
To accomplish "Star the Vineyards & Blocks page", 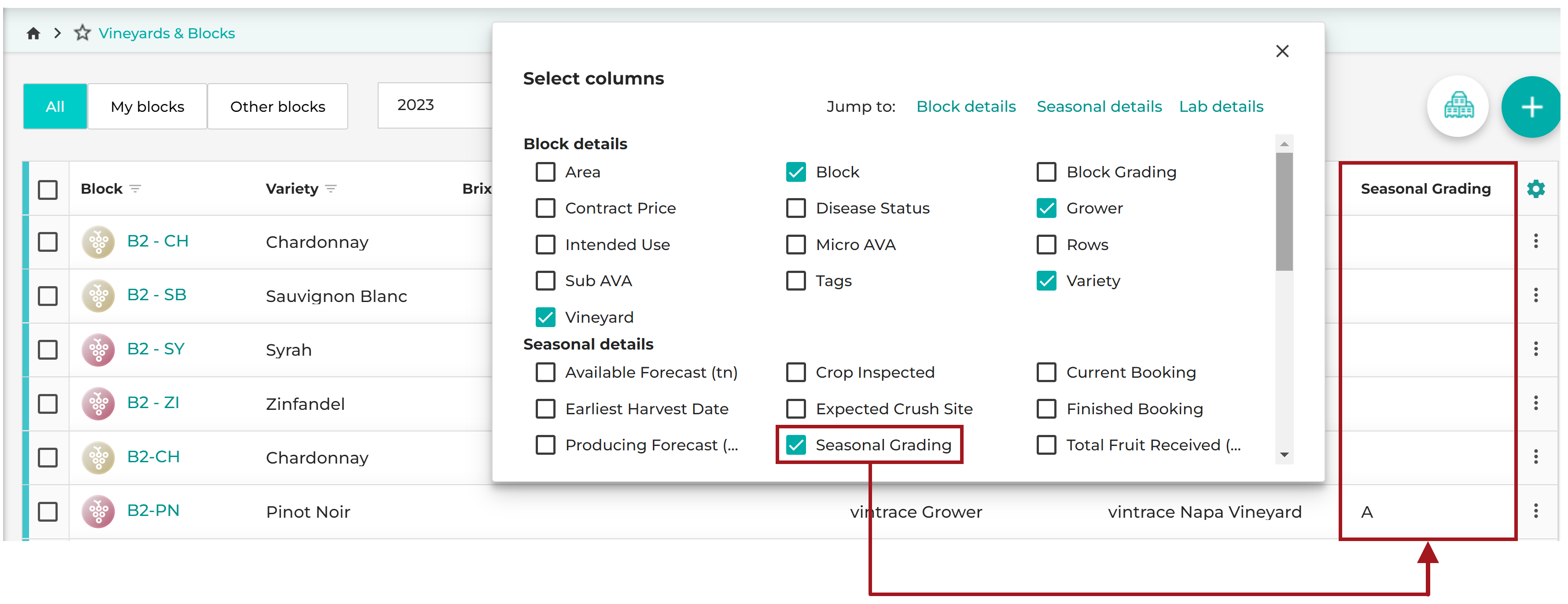I will [82, 33].
